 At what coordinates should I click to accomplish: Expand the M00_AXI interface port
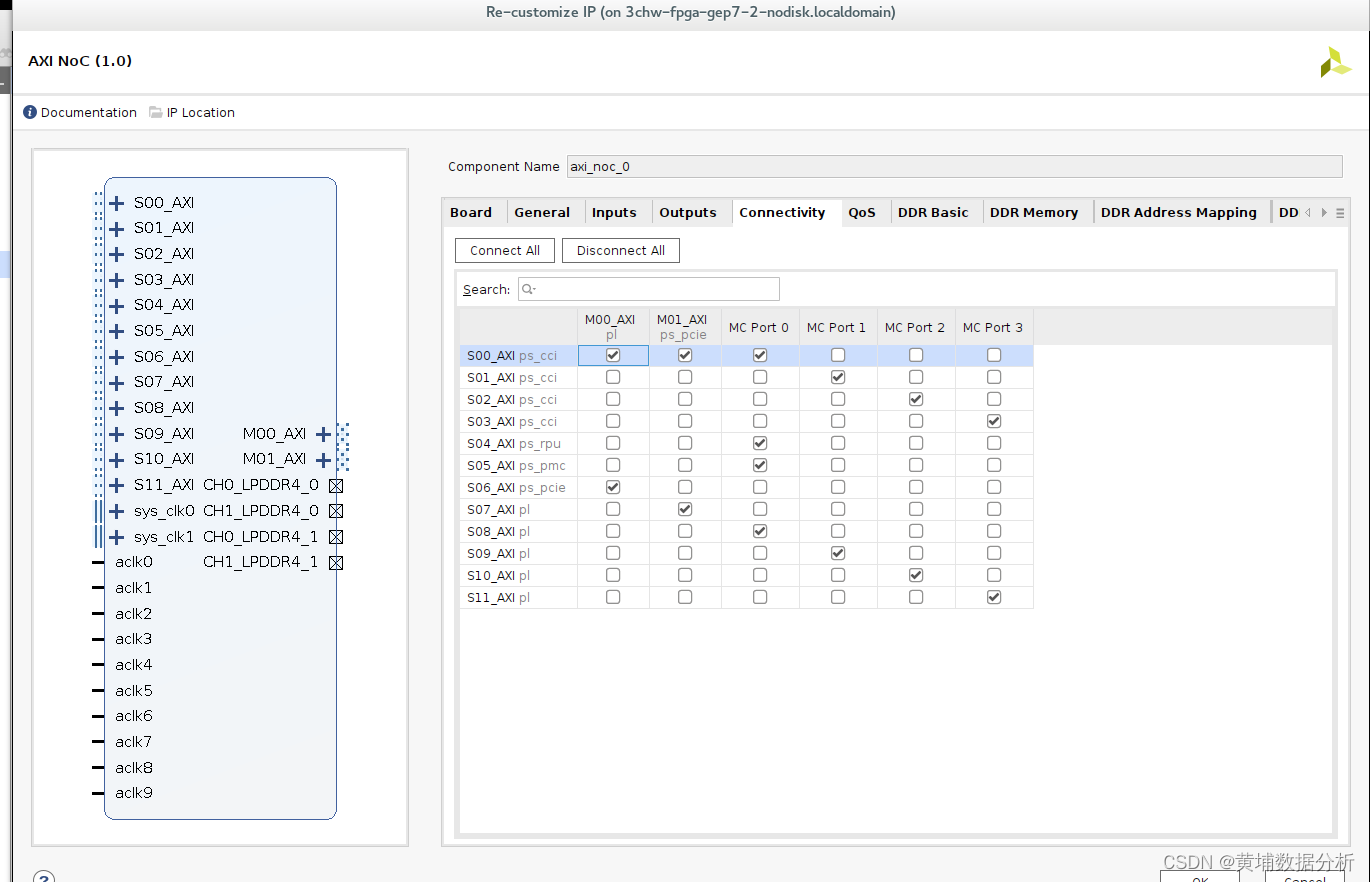pyautogui.click(x=323, y=434)
